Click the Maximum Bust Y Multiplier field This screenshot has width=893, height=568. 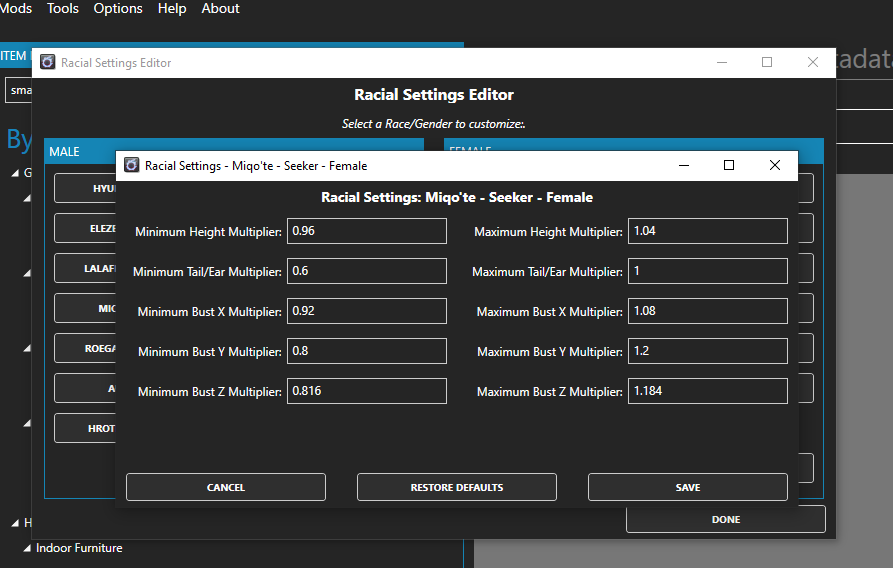click(708, 350)
